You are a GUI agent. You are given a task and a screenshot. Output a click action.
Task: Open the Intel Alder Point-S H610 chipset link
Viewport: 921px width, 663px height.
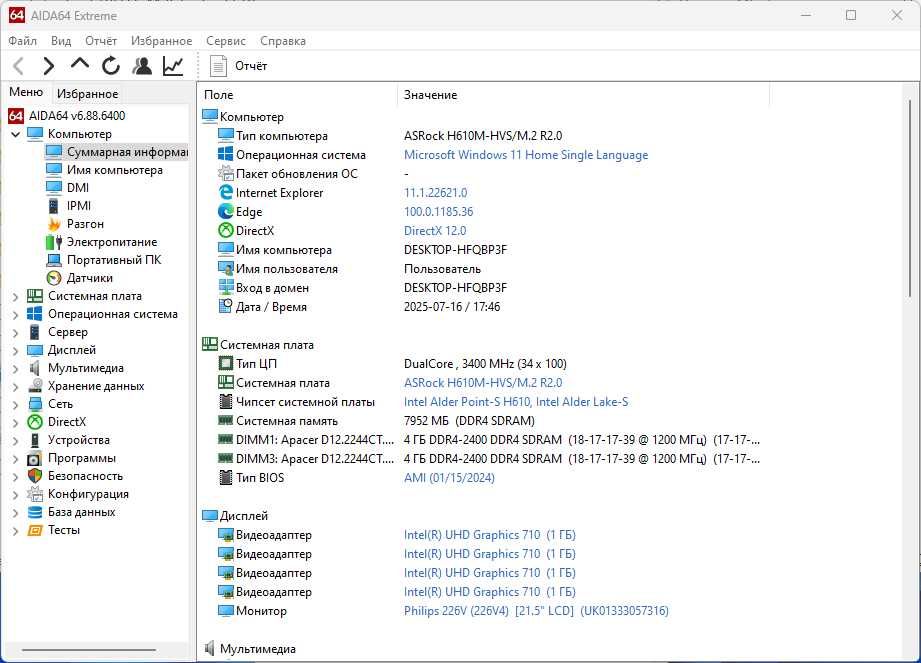pyautogui.click(x=516, y=402)
